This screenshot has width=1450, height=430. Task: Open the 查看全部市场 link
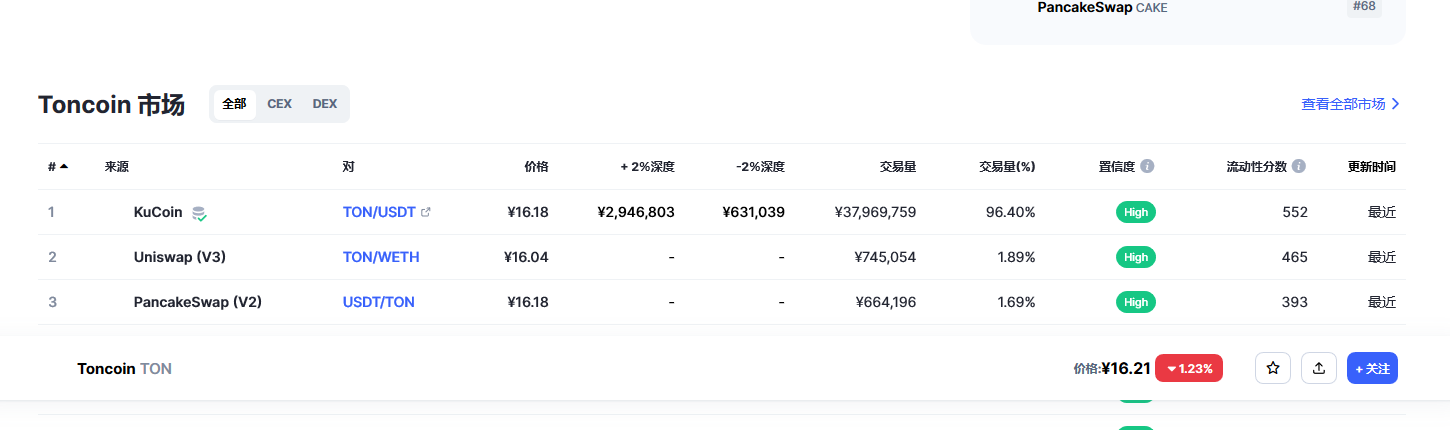point(1350,104)
